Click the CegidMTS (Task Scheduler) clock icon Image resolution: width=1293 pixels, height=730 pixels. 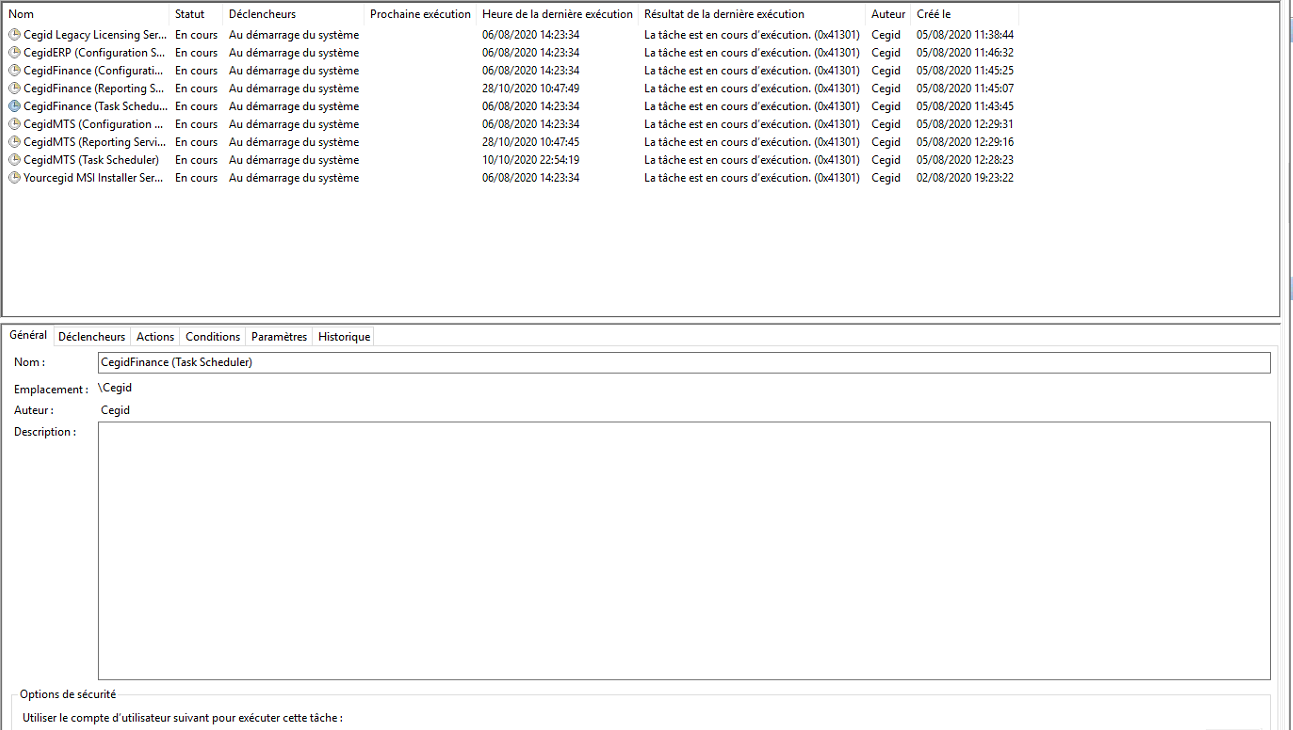click(15, 160)
